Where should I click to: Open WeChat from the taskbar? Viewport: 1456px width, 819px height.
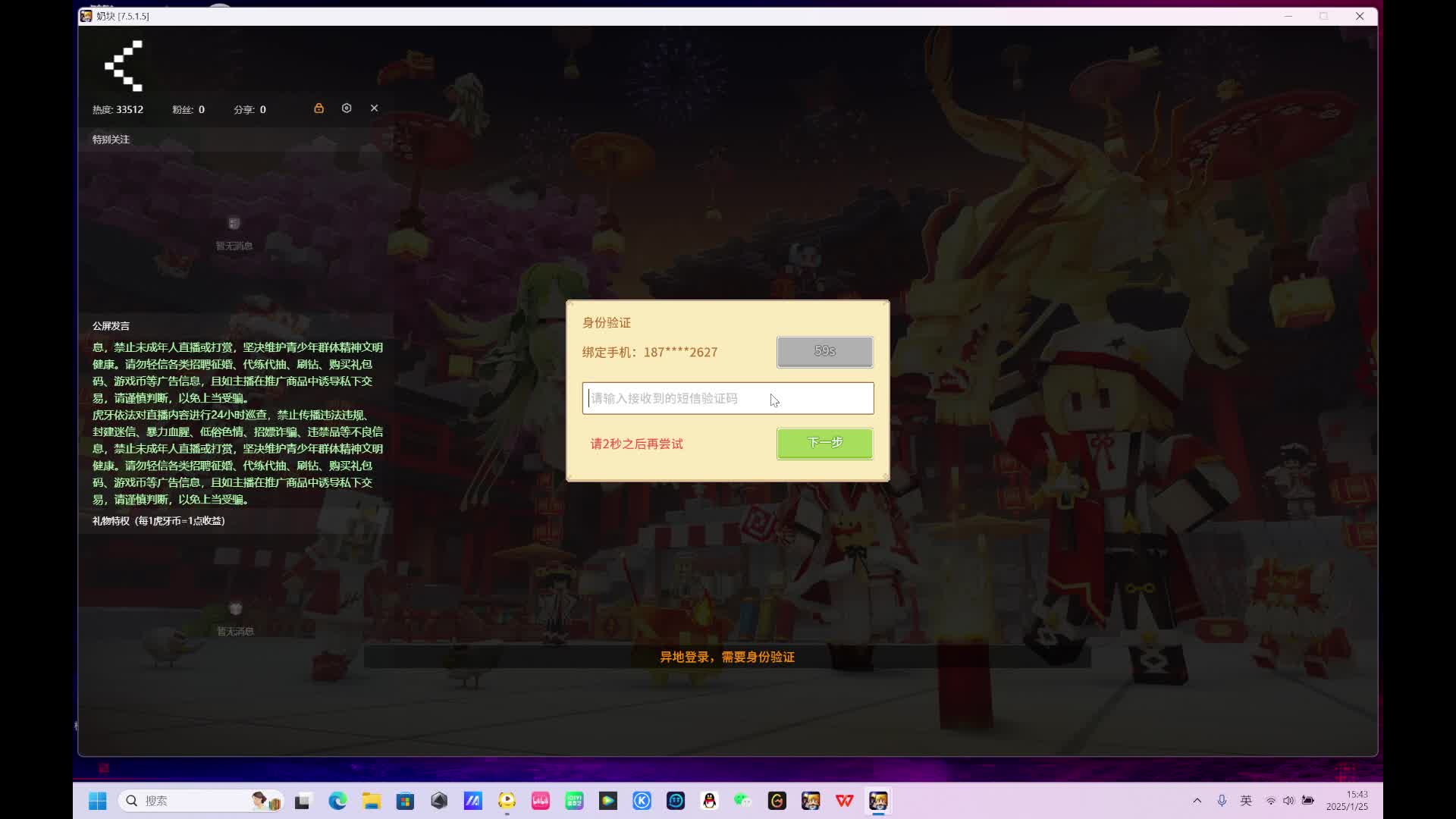742,801
